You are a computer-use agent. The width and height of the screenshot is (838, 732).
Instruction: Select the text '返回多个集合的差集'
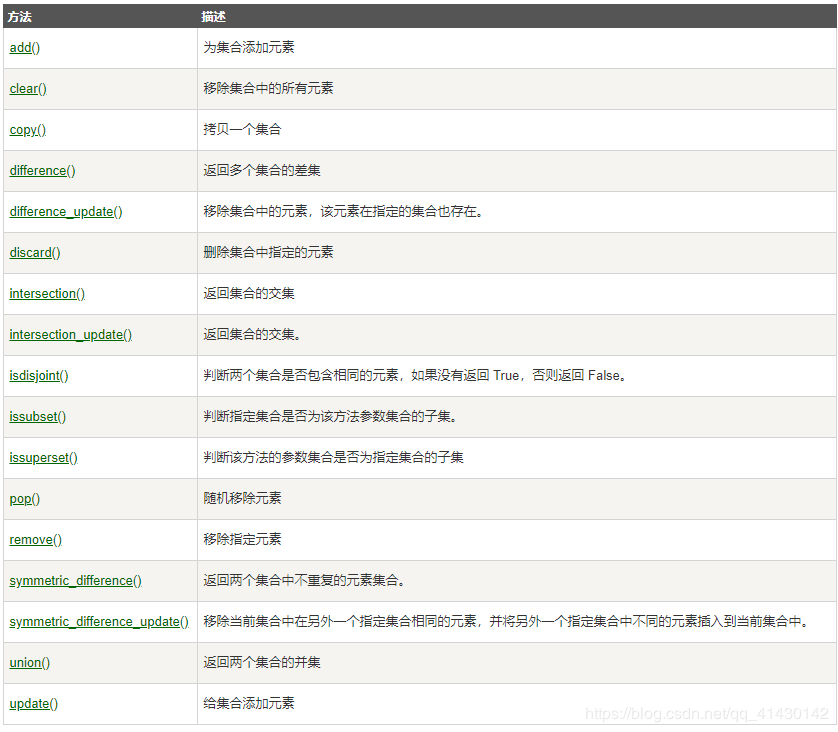262,170
